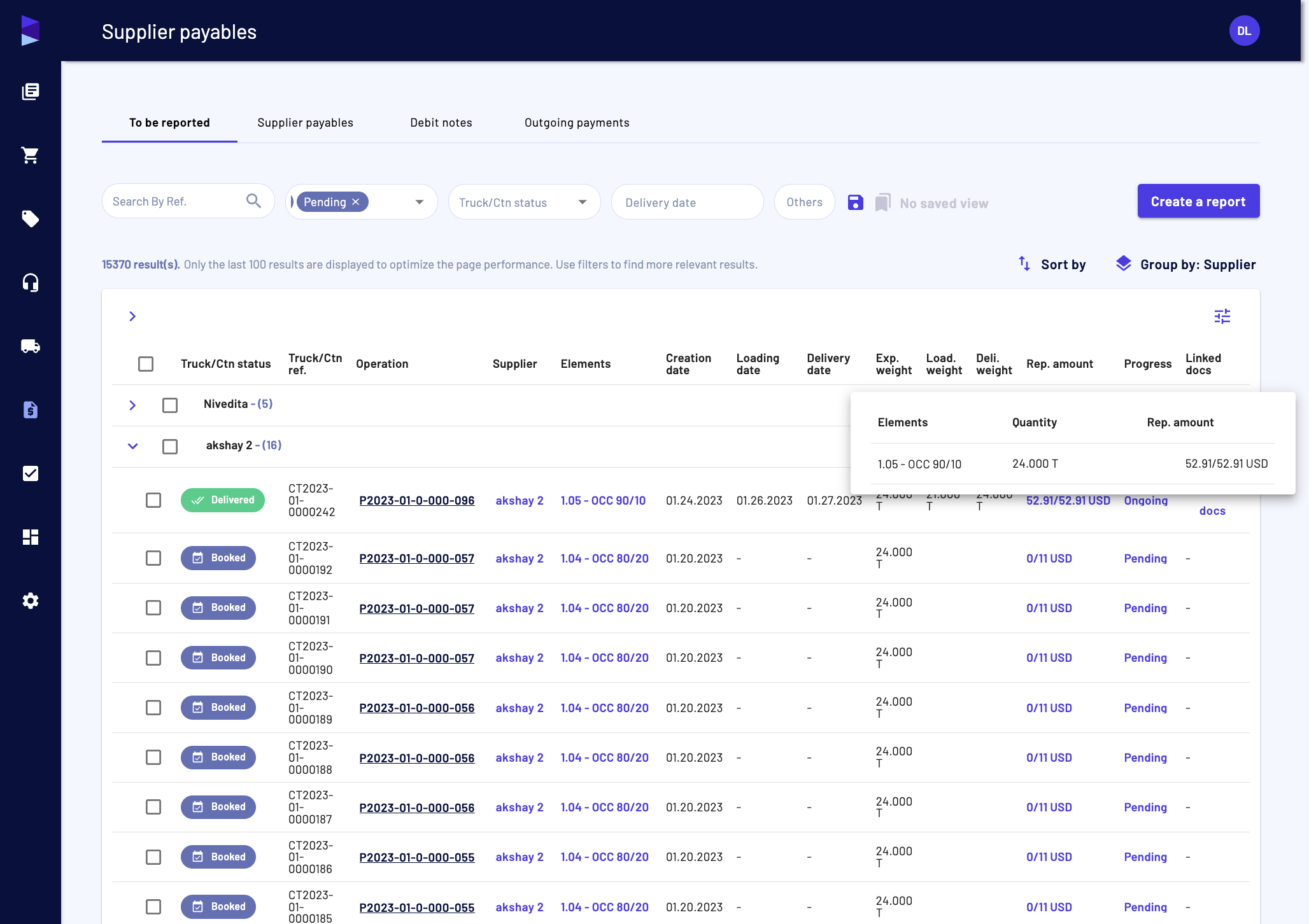Click the app logo in the sidebar
The image size is (1309, 924).
(31, 31)
